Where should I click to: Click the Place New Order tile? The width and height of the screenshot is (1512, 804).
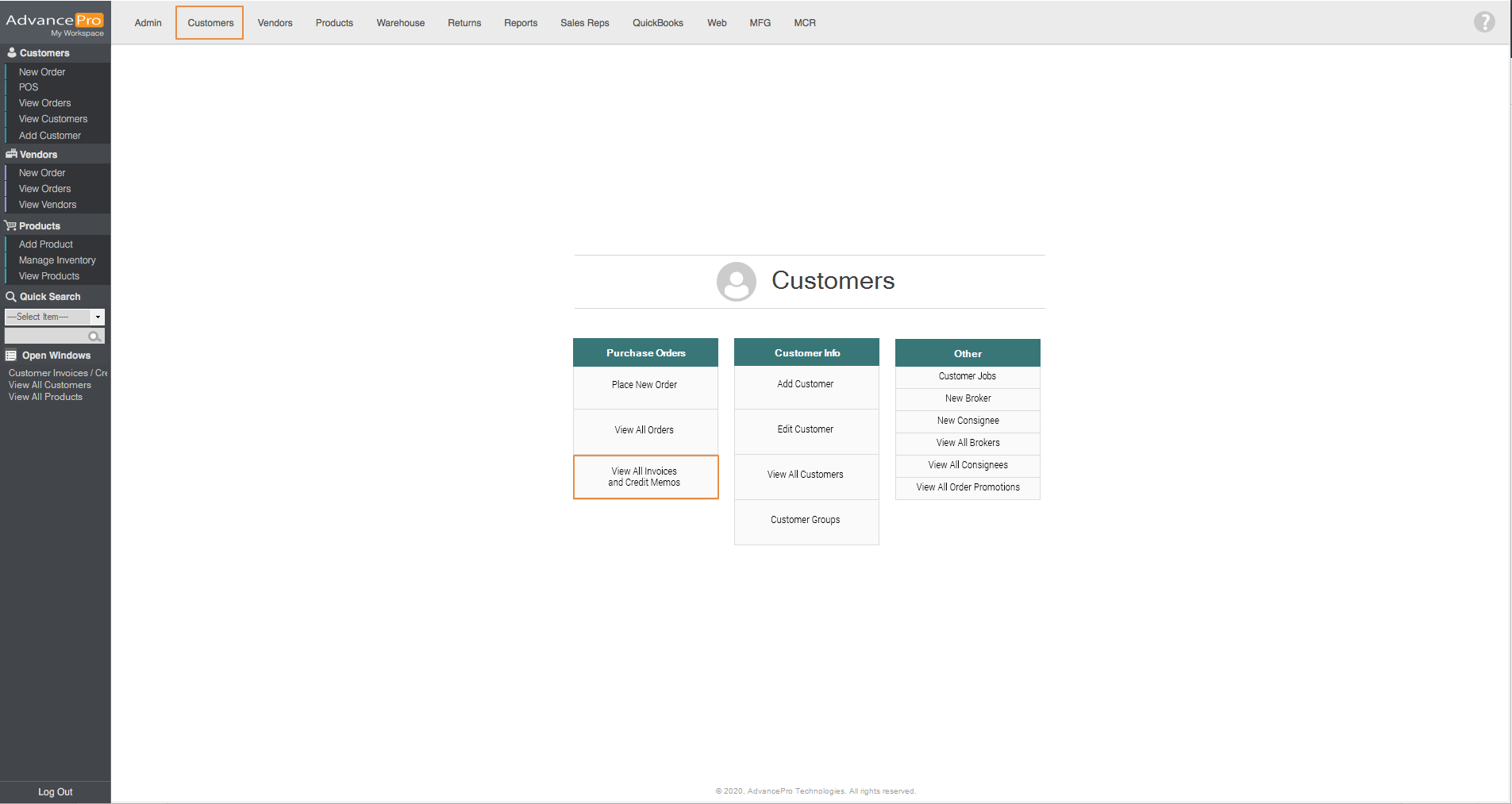pyautogui.click(x=644, y=385)
